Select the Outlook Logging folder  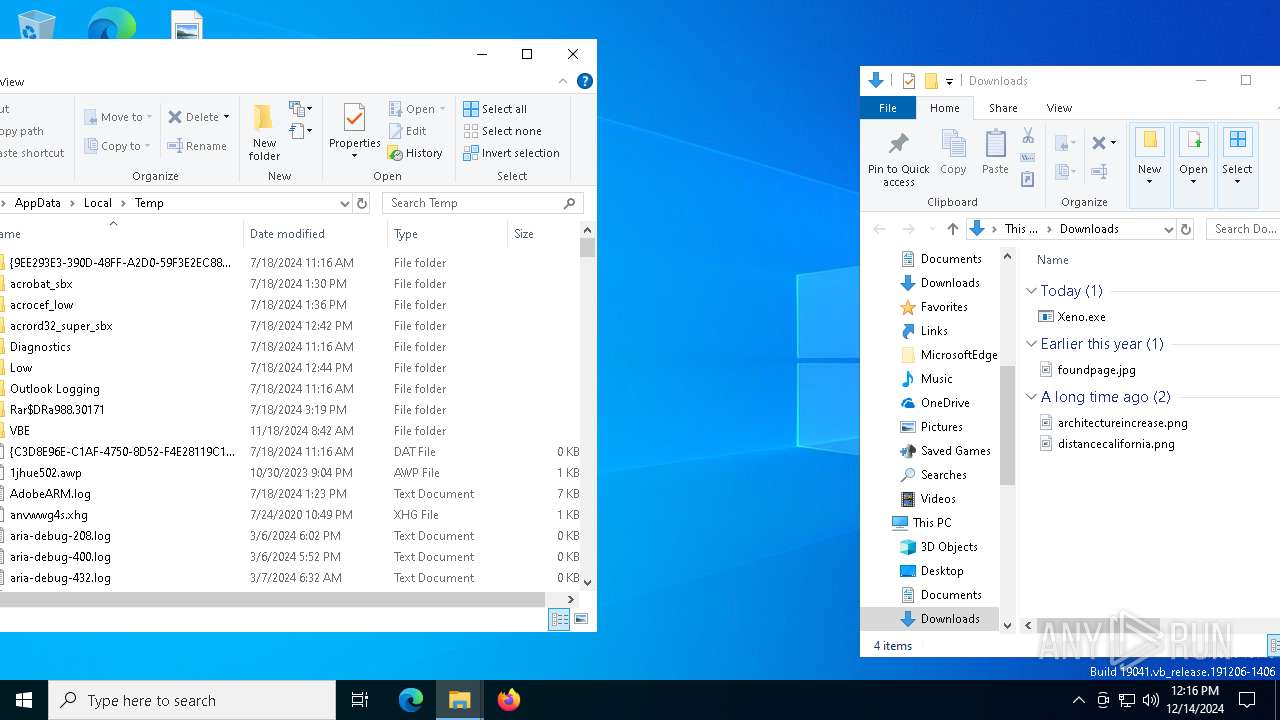pos(55,389)
